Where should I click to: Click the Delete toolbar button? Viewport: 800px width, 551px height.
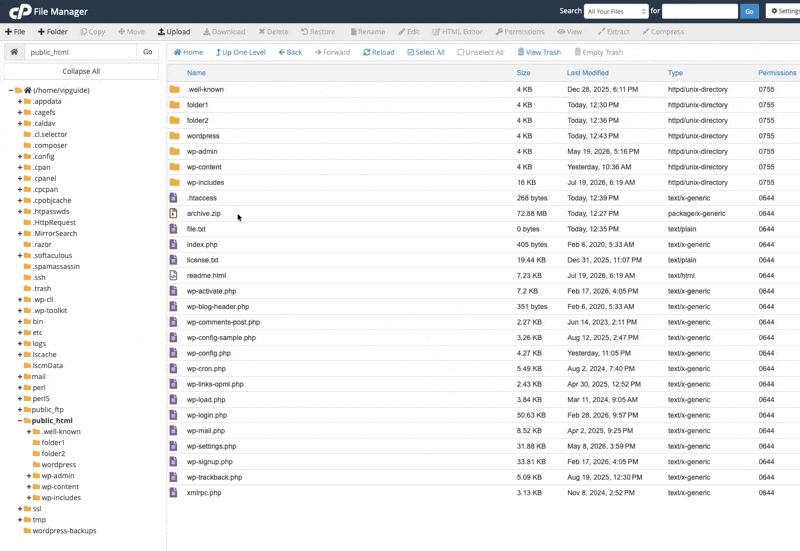point(273,32)
